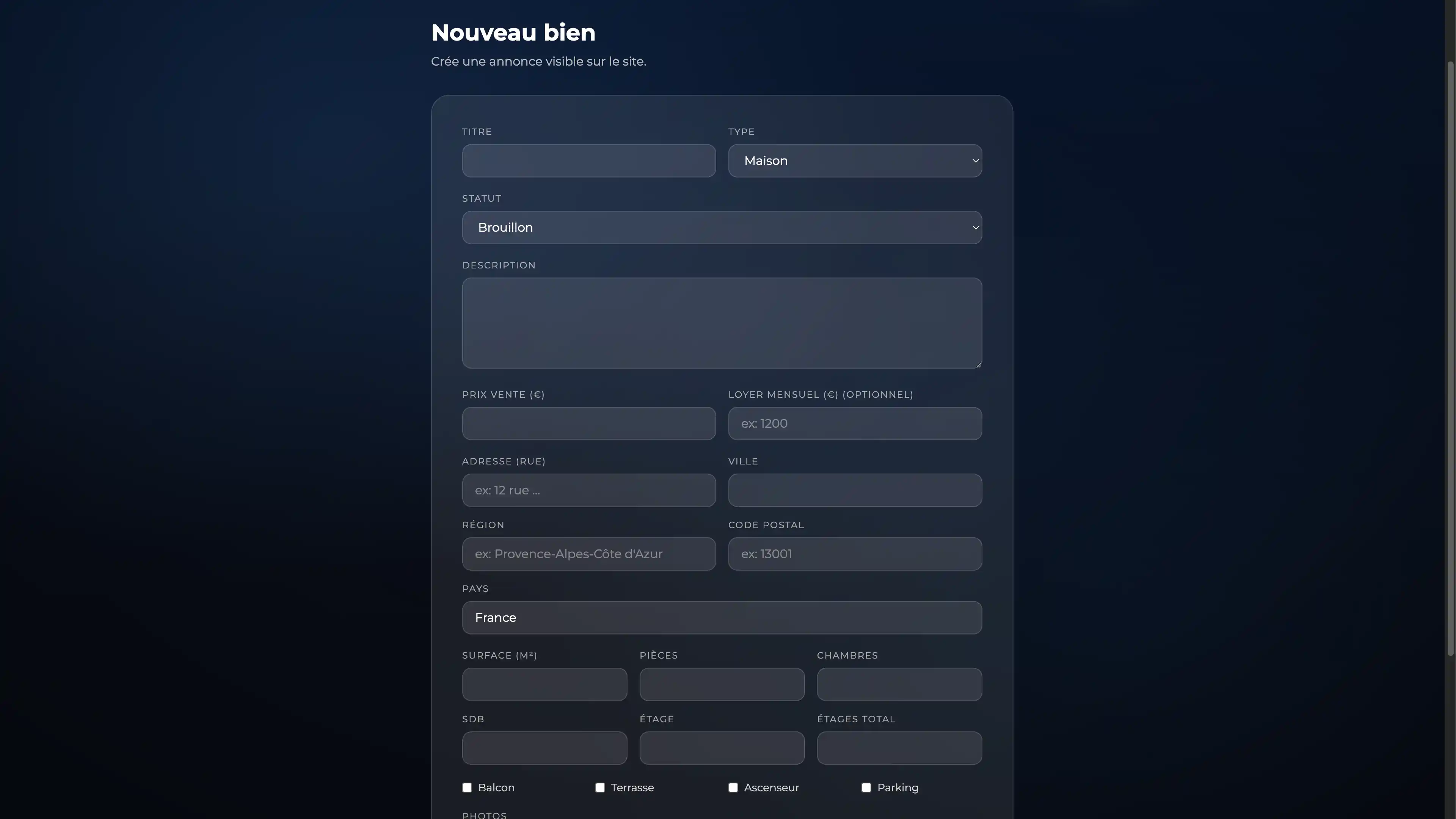Image resolution: width=1456 pixels, height=819 pixels.
Task: Focus the Prix vente input
Action: (x=588, y=424)
